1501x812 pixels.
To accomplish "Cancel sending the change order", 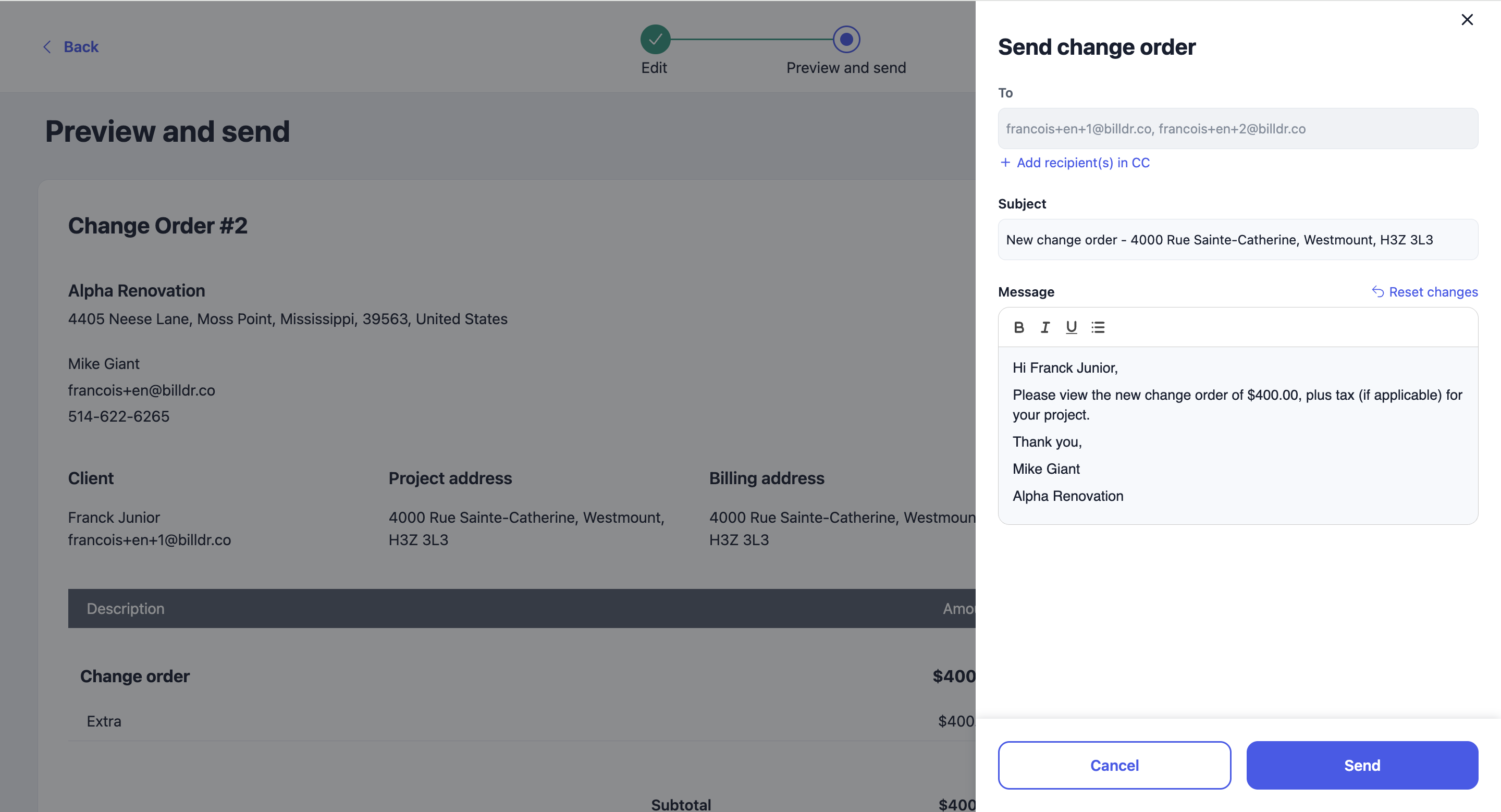I will 1114,765.
